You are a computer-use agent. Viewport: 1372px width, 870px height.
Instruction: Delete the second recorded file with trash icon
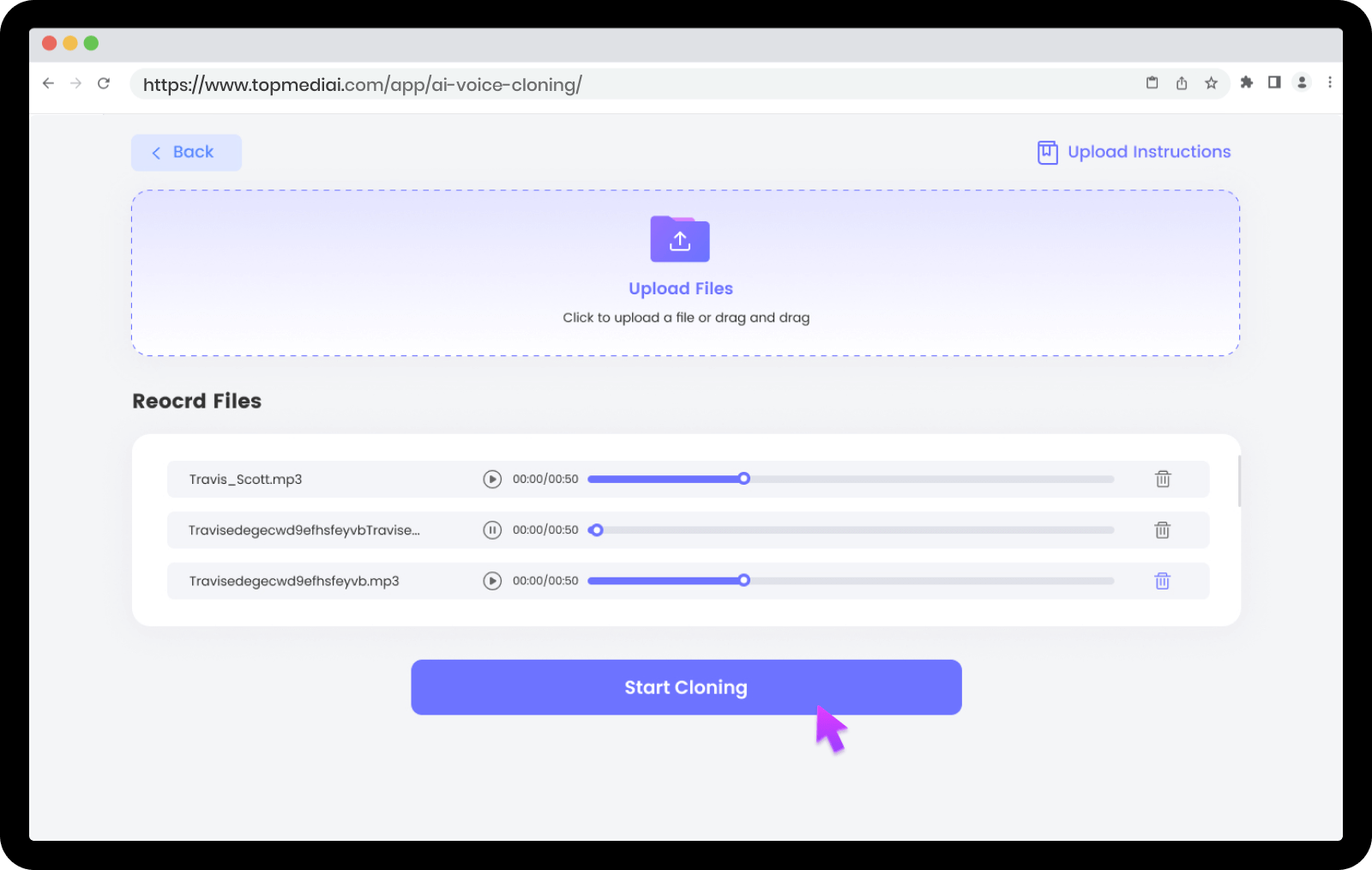(x=1163, y=530)
